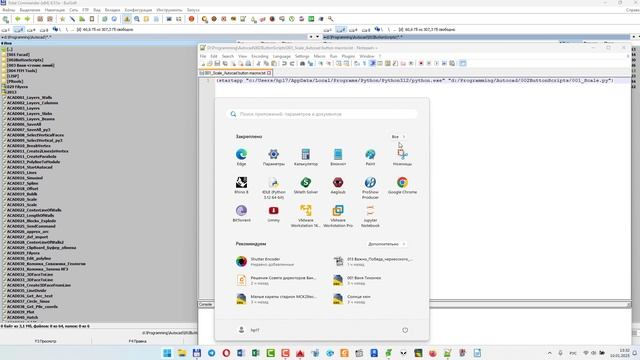Open Telegram from the taskbar

211,353
